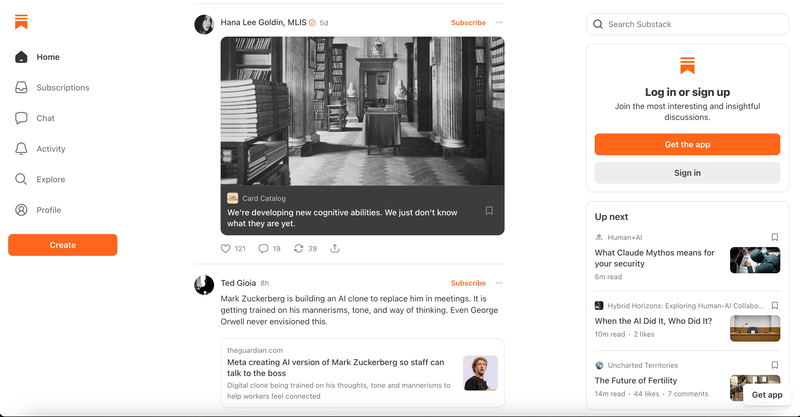Bookmark 'The Future of Fertility' article
800x417 pixels.
[x=775, y=366]
